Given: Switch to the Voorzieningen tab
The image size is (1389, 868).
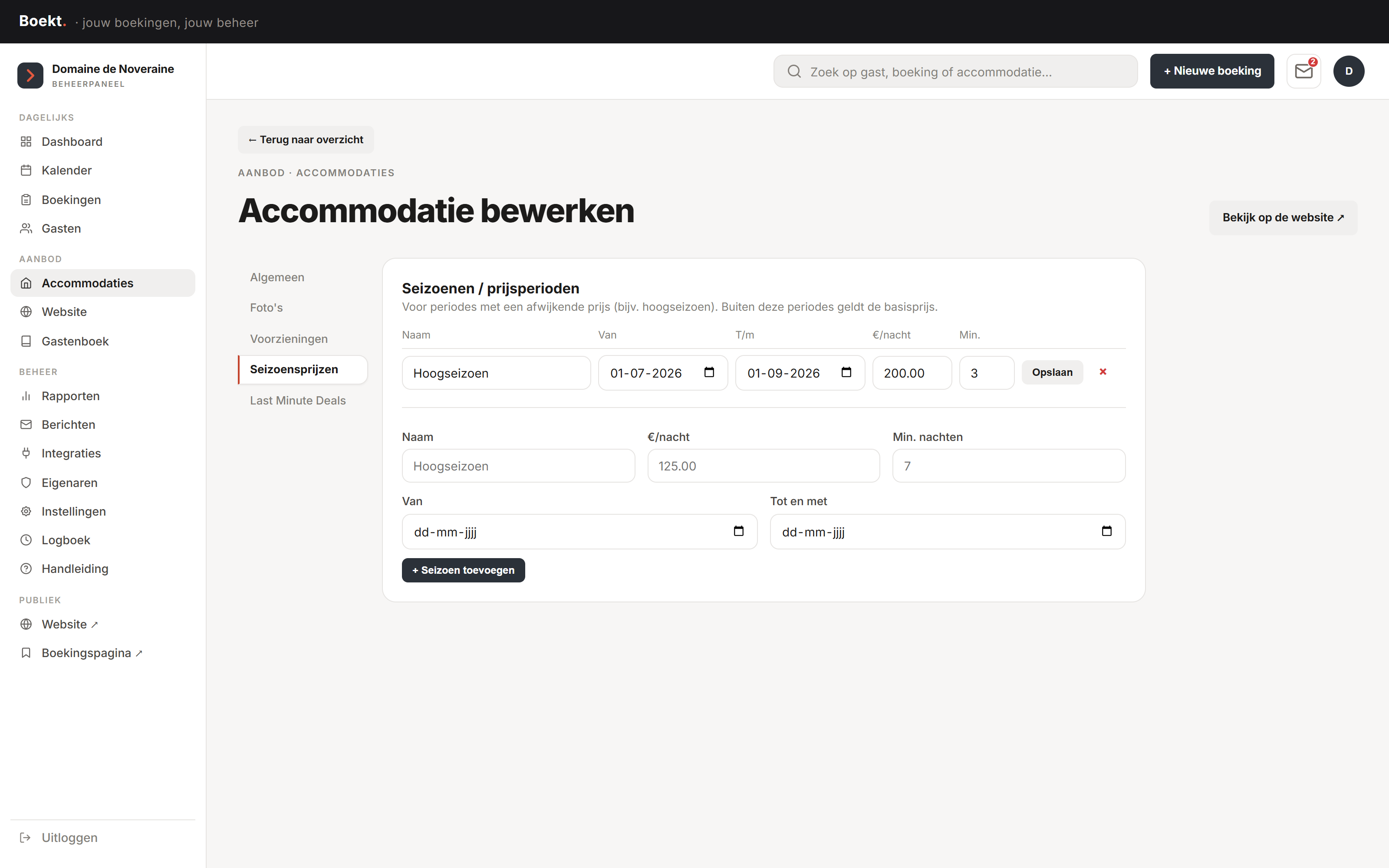Looking at the screenshot, I should (x=303, y=339).
